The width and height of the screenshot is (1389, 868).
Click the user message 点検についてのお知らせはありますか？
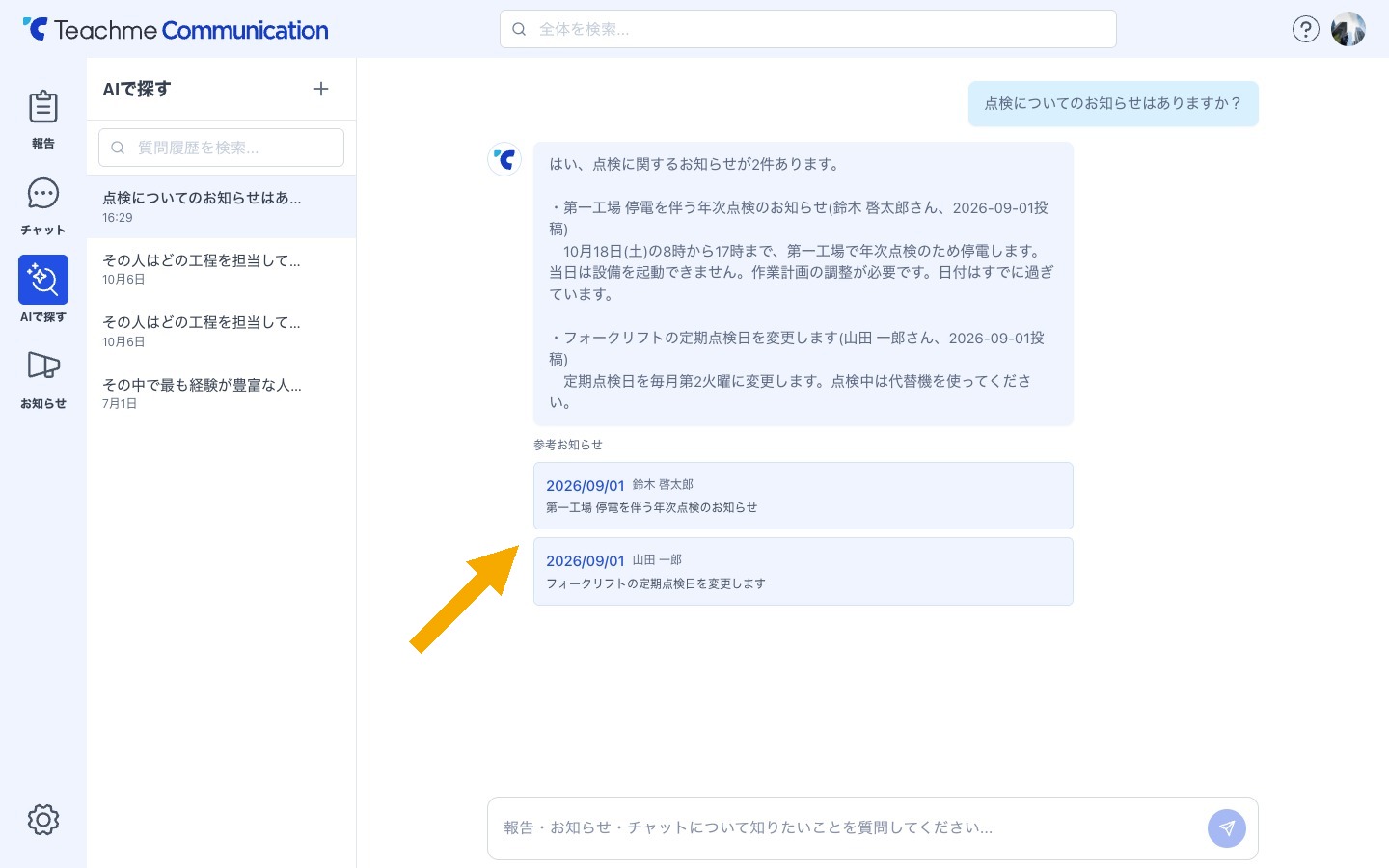tap(1113, 103)
